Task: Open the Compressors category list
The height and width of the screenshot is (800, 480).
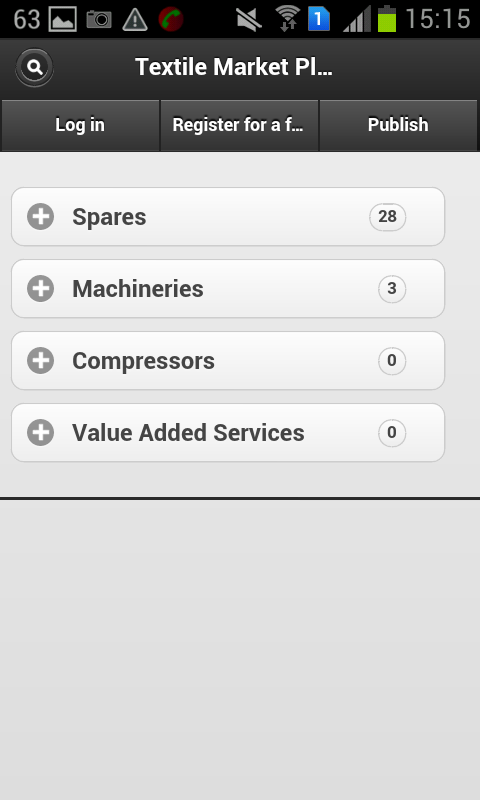Action: click(228, 361)
